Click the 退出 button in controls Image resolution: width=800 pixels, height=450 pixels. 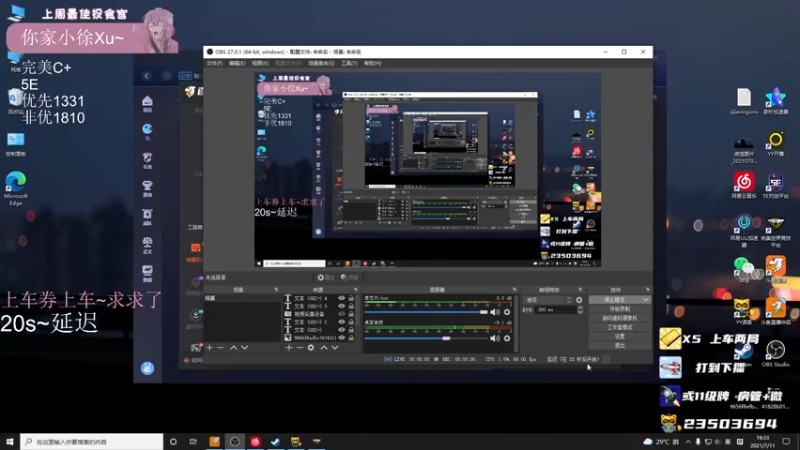(x=619, y=345)
